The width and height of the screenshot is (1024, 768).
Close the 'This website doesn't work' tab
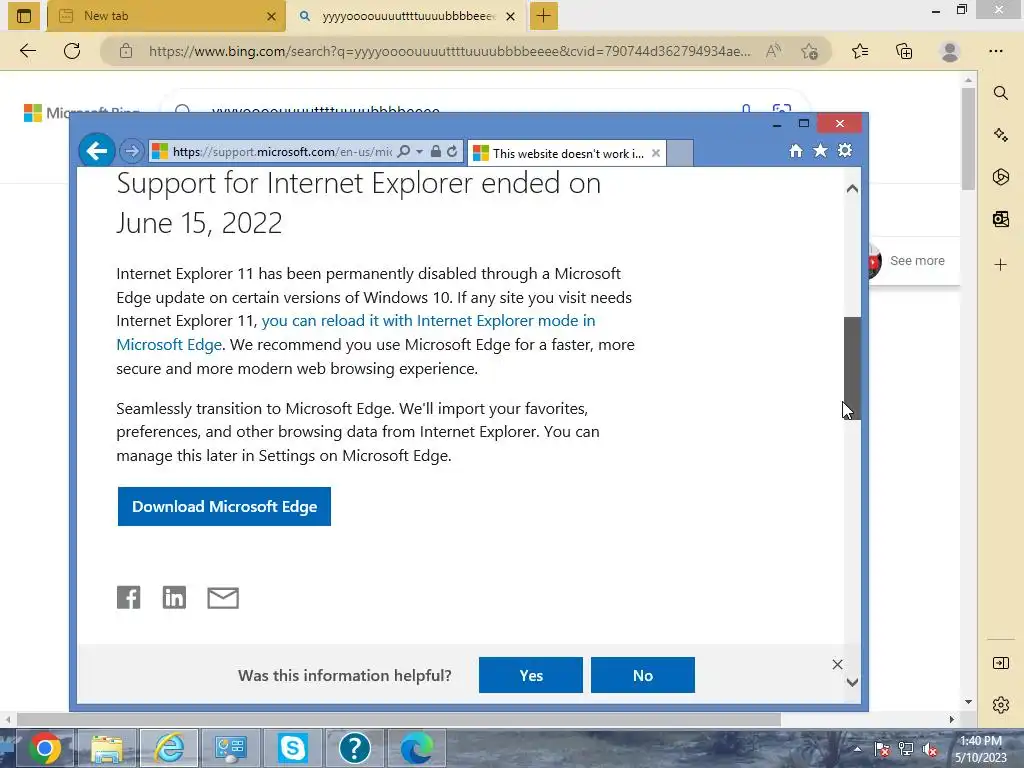(656, 153)
